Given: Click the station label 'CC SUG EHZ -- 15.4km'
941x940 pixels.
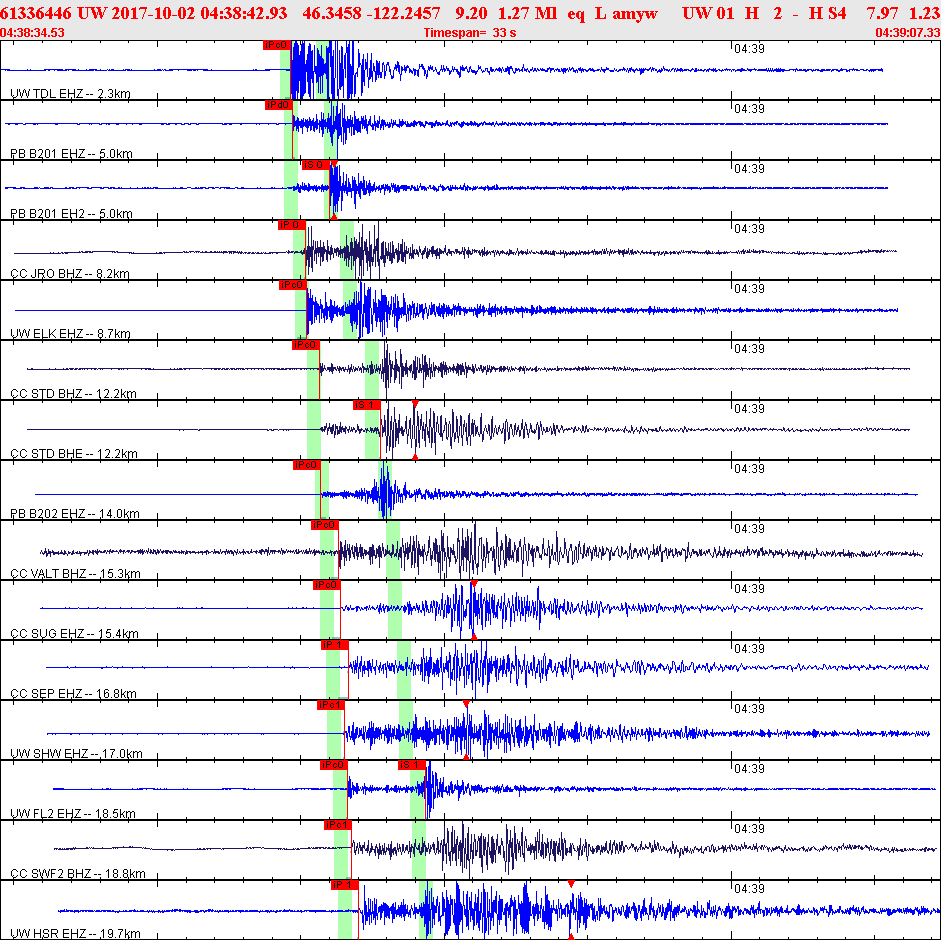Looking at the screenshot, I should [x=74, y=634].
